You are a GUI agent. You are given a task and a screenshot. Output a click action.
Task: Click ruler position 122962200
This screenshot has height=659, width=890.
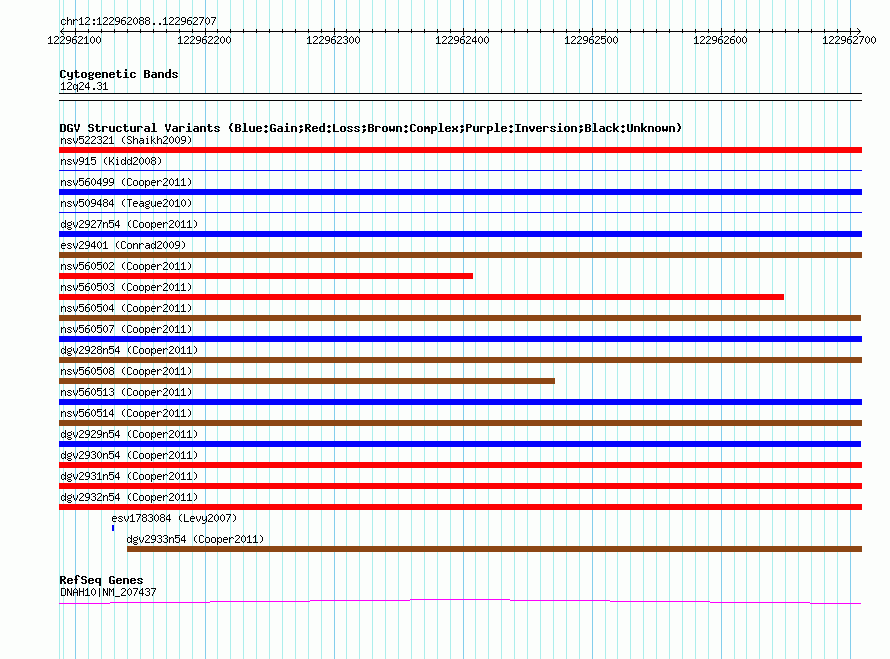click(204, 40)
